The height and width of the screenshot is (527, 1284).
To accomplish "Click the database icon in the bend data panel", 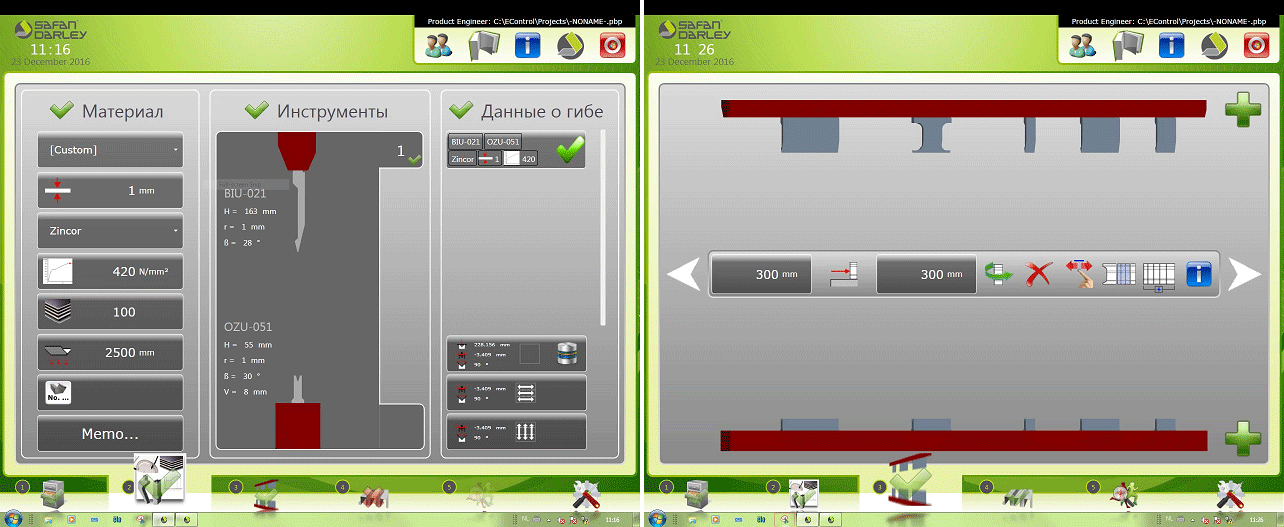I will 567,354.
